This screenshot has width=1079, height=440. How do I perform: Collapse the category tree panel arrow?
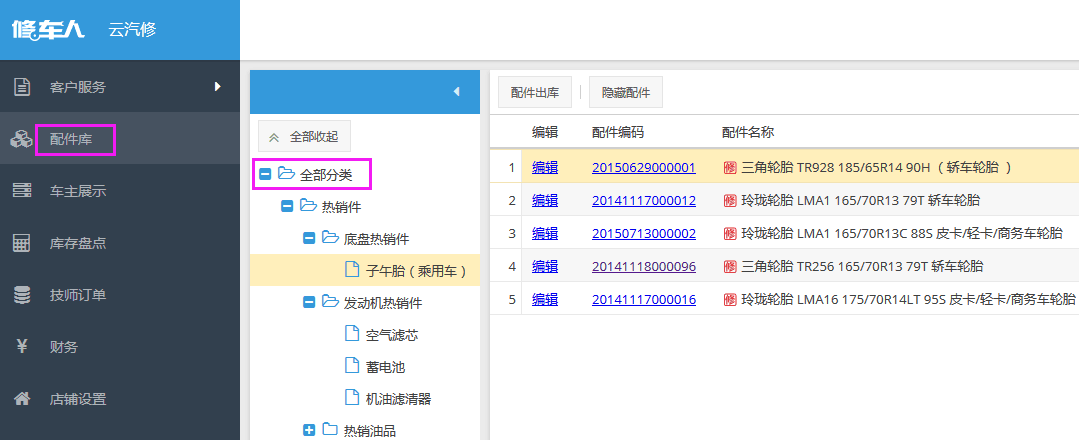click(x=456, y=92)
